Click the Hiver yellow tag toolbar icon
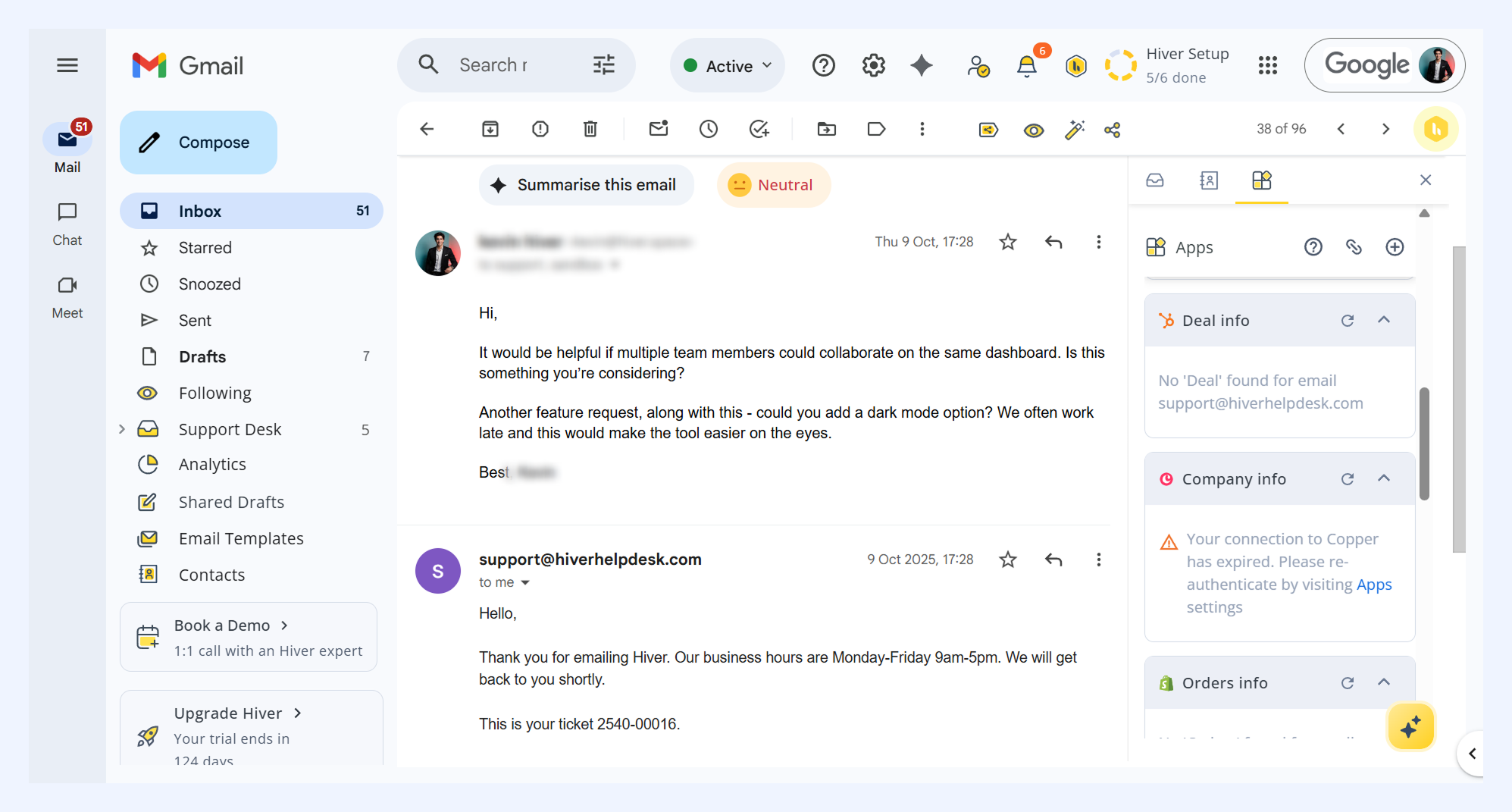This screenshot has height=812, width=1512. click(x=988, y=130)
